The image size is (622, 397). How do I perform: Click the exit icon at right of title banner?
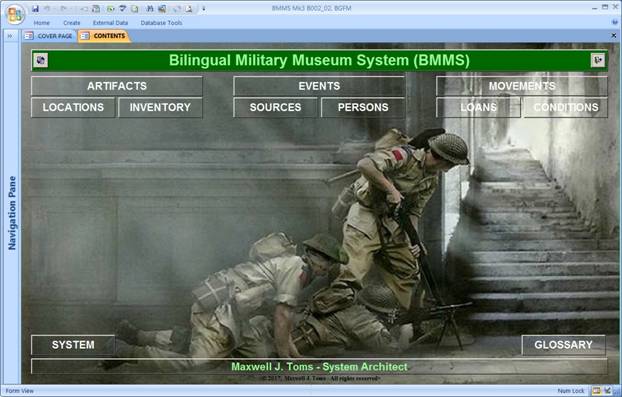pos(598,60)
